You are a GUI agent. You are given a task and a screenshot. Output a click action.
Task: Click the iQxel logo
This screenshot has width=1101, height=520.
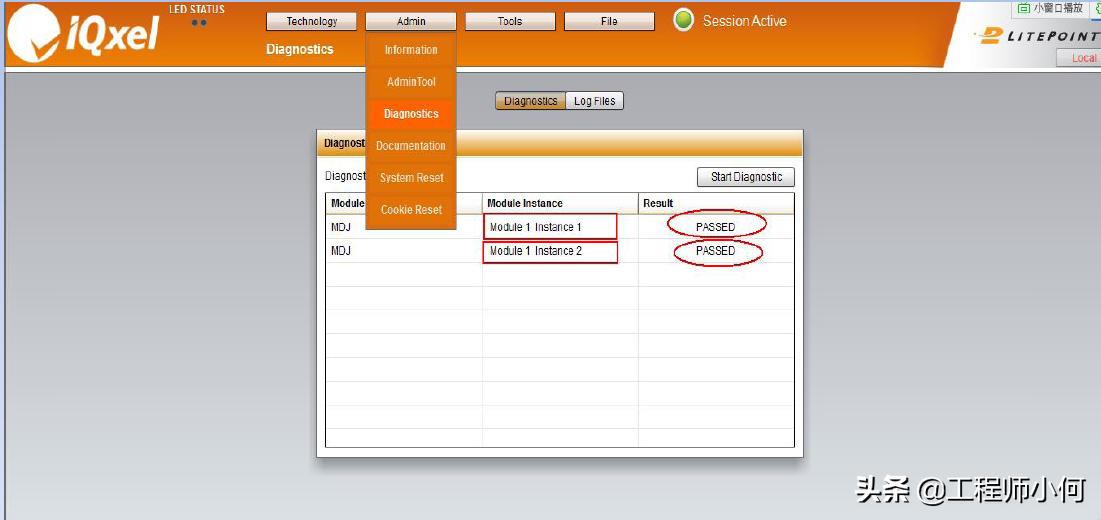83,34
